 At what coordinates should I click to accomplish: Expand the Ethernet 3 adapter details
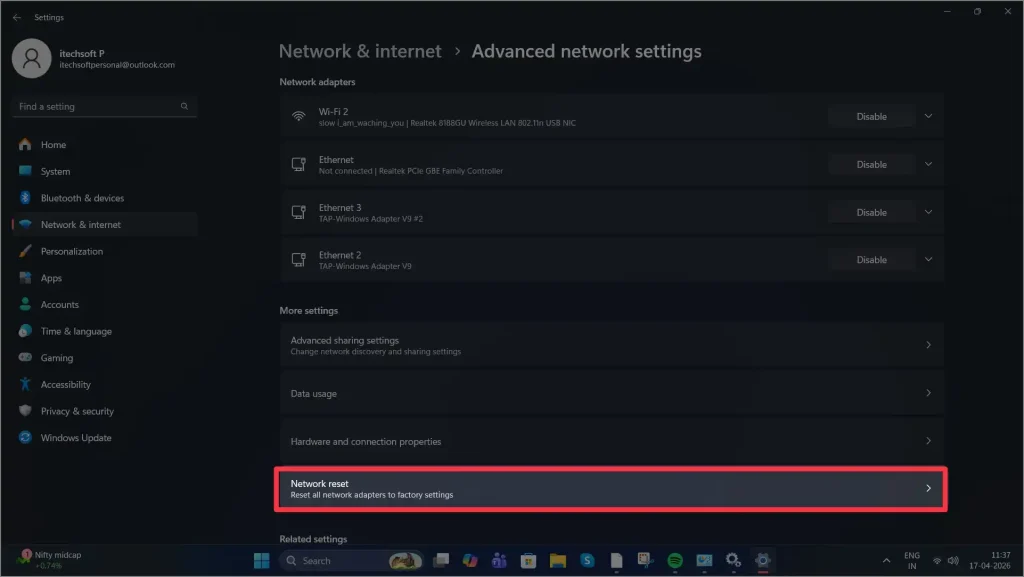click(928, 212)
